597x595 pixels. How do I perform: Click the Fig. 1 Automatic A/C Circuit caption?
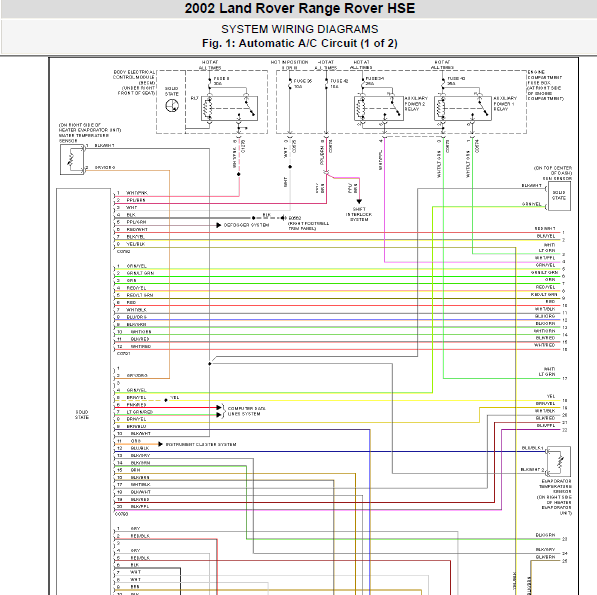[300, 43]
